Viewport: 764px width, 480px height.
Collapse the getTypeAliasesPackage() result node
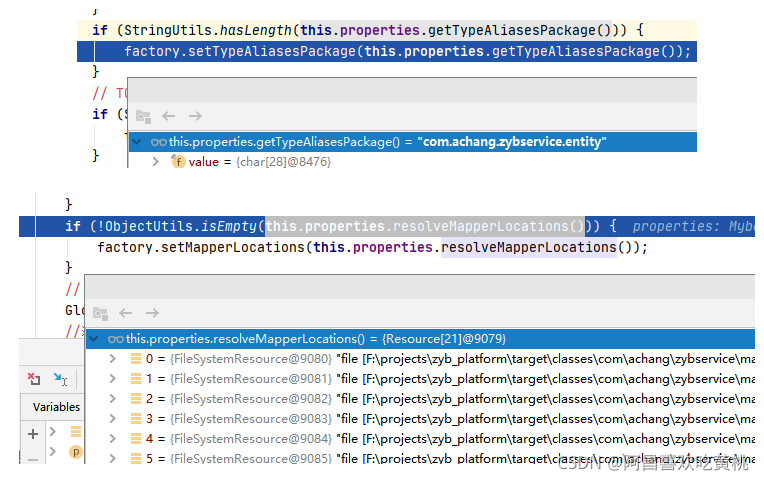pyautogui.click(x=137, y=142)
